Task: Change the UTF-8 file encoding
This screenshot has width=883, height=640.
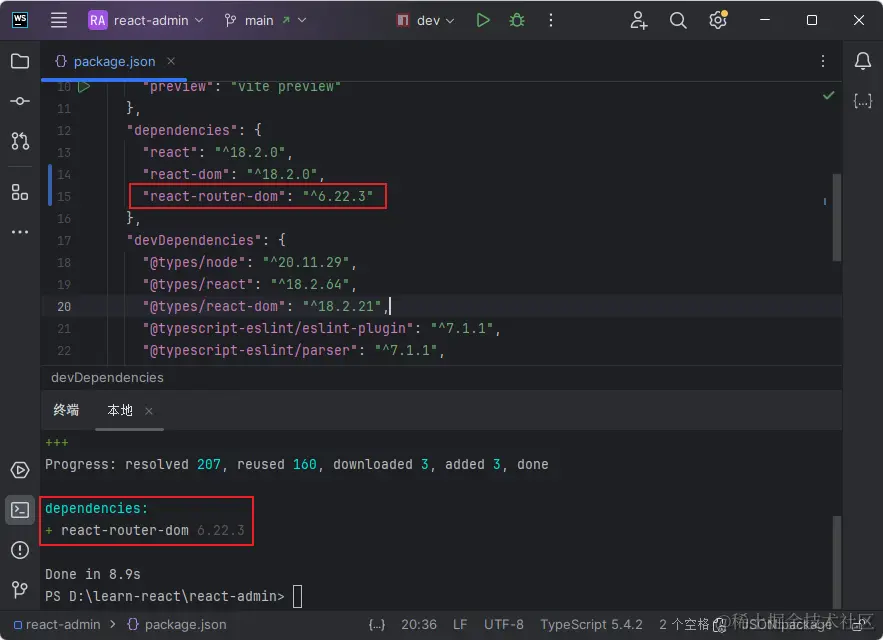Action: pyautogui.click(x=503, y=624)
